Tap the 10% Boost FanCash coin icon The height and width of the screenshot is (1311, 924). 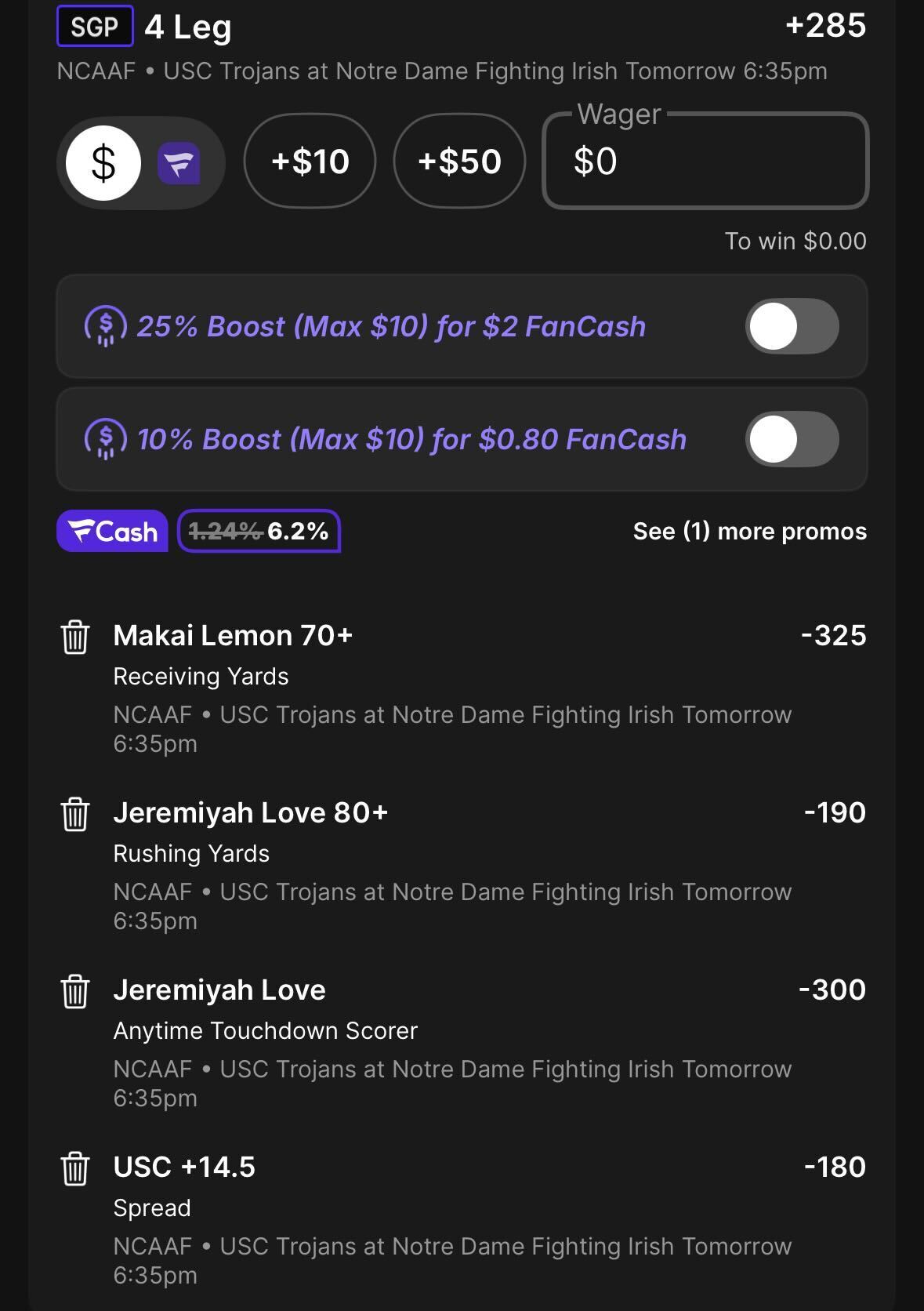tap(106, 439)
